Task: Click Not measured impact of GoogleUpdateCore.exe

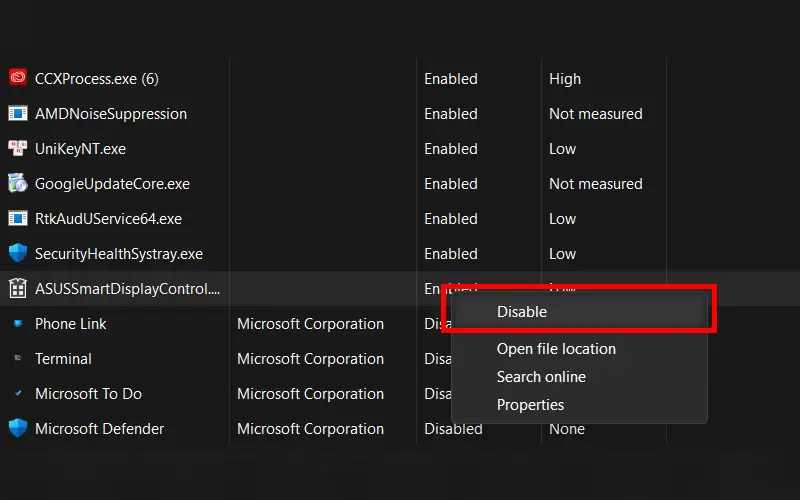Action: [596, 184]
